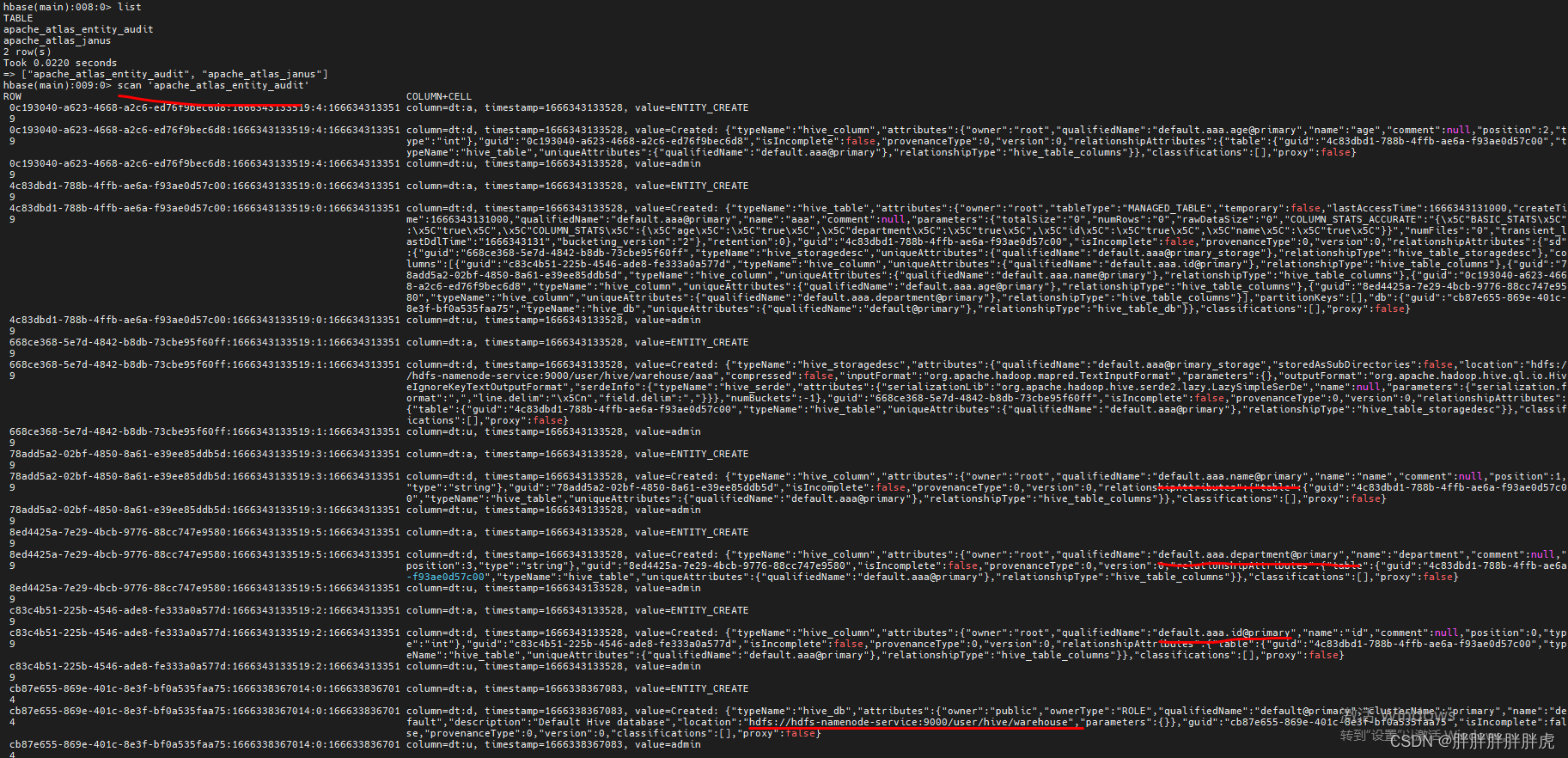Click 'value=ENTITY_CREATE' in the first 0c193040 row
Screen dimensions: 1568x758
coord(692,107)
